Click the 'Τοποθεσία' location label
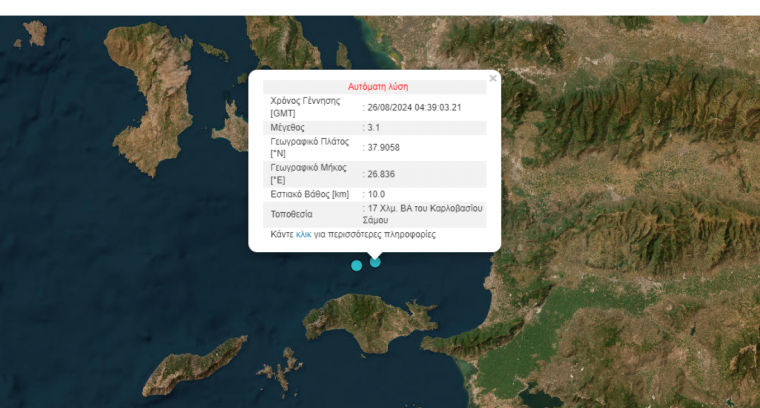The width and height of the screenshot is (760, 408). coord(292,214)
